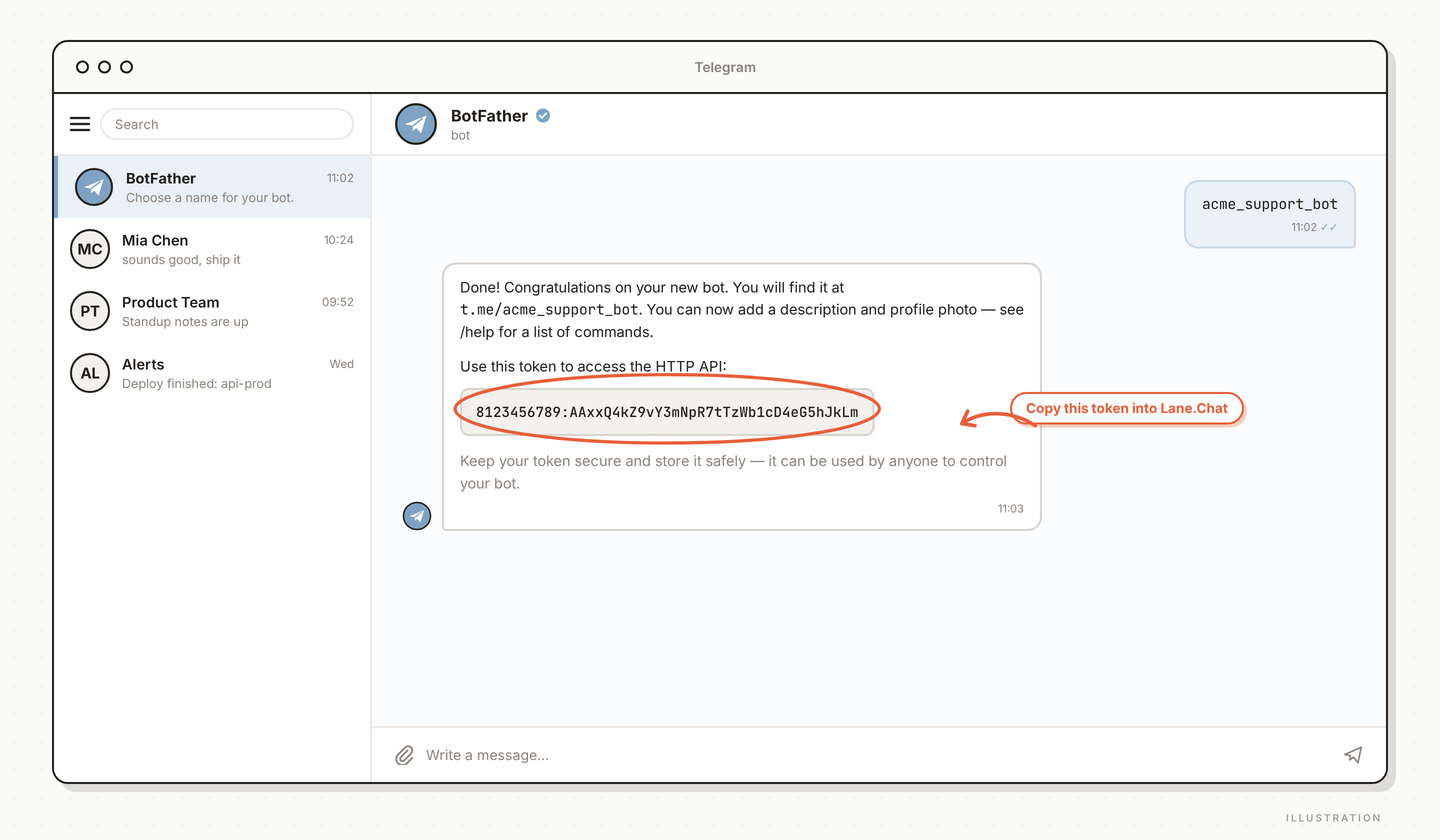
Task: Click the attach paperclip icon
Action: 404,755
